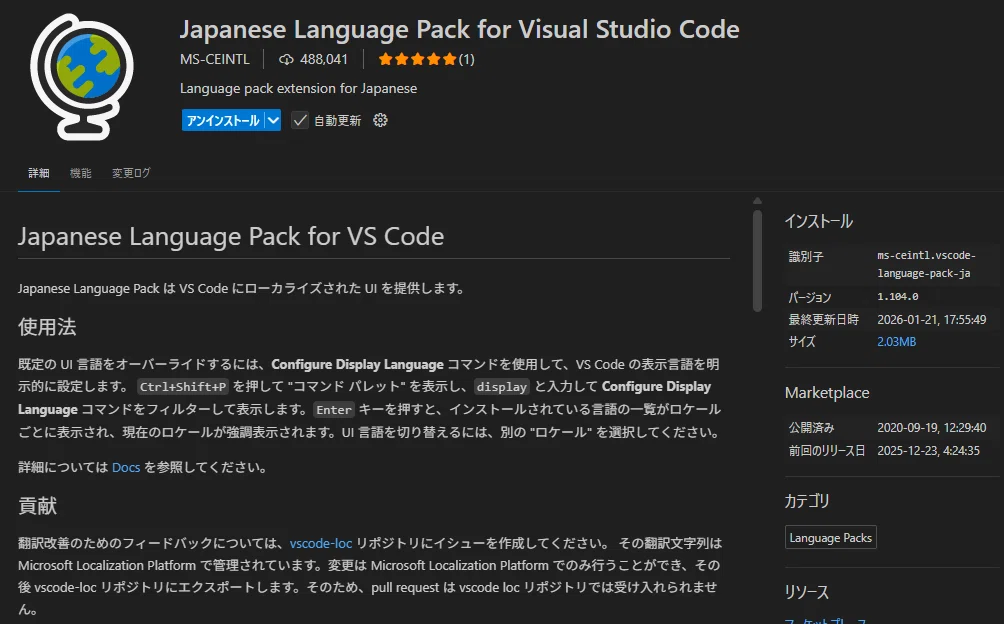1004x624 pixels.
Task: Click the download count cloud icon
Action: point(286,60)
